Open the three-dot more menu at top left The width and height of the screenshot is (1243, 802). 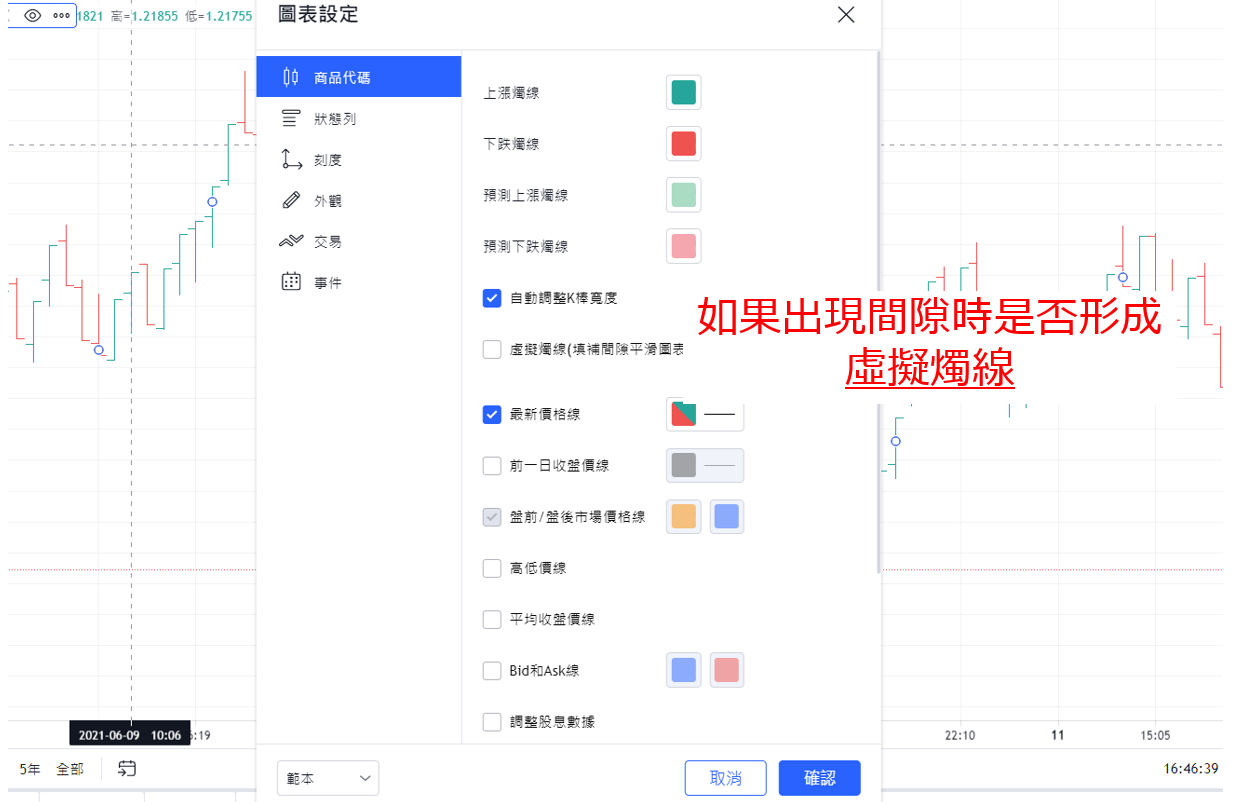click(61, 16)
